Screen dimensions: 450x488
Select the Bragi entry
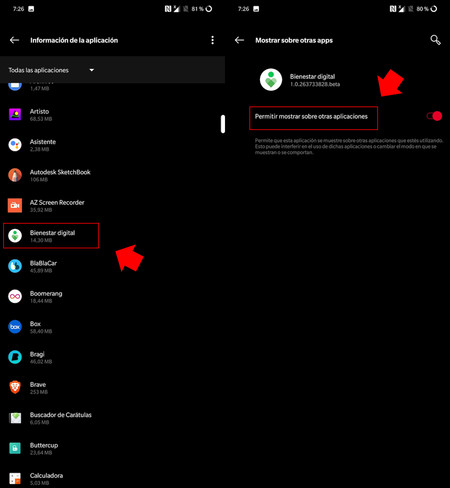click(112, 357)
